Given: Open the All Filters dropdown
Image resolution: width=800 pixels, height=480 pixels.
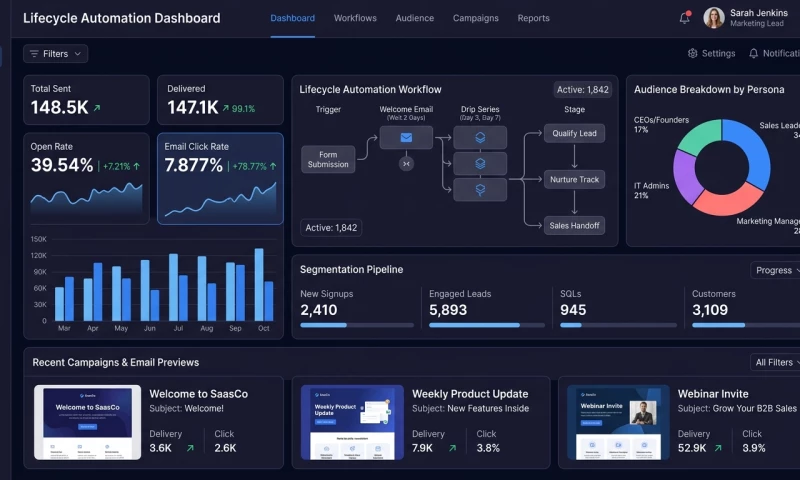Looking at the screenshot, I should click(776, 362).
